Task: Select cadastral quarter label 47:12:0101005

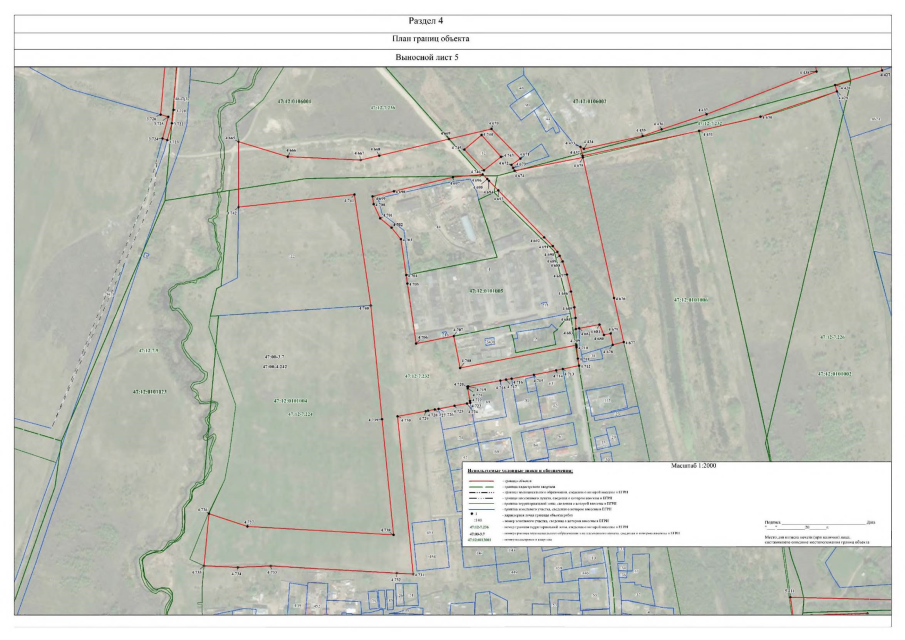Action: pos(485,290)
